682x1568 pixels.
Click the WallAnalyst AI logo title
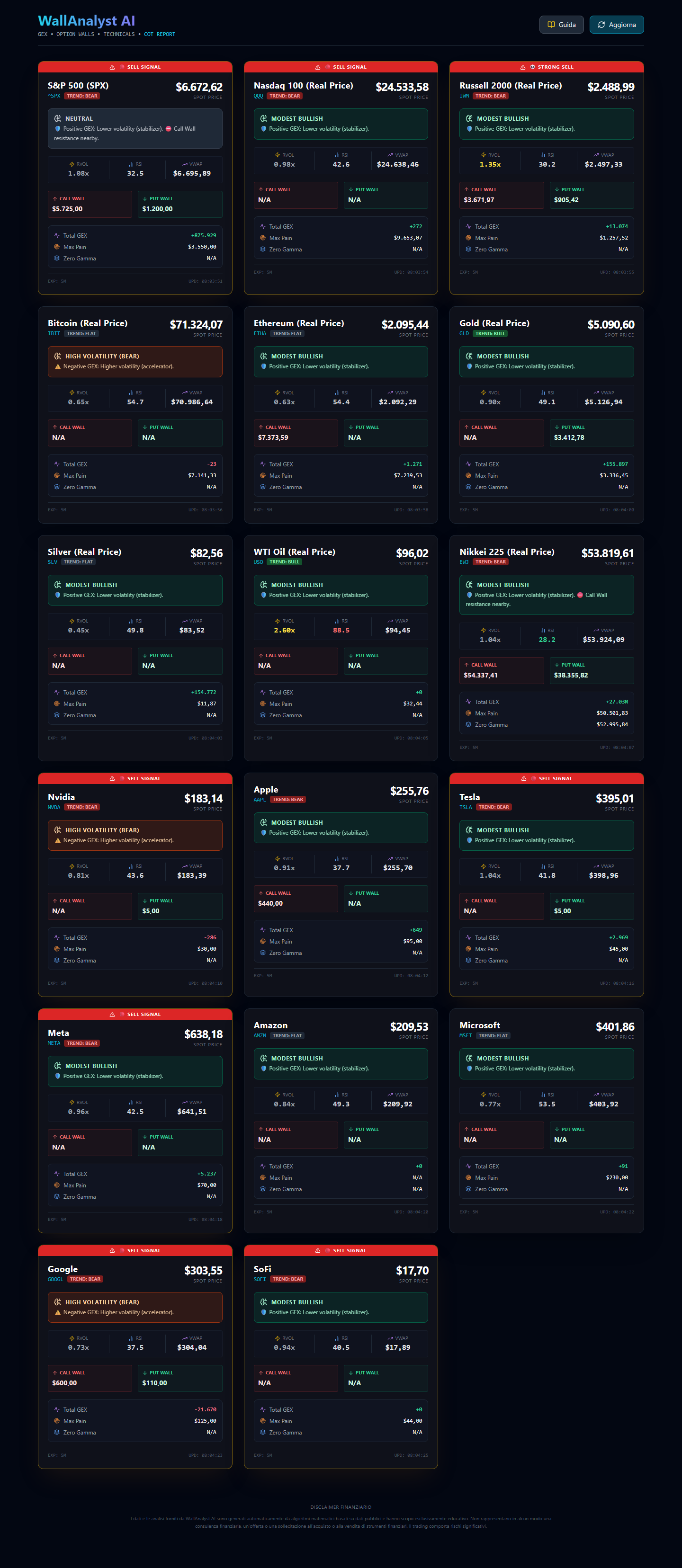pos(87,21)
